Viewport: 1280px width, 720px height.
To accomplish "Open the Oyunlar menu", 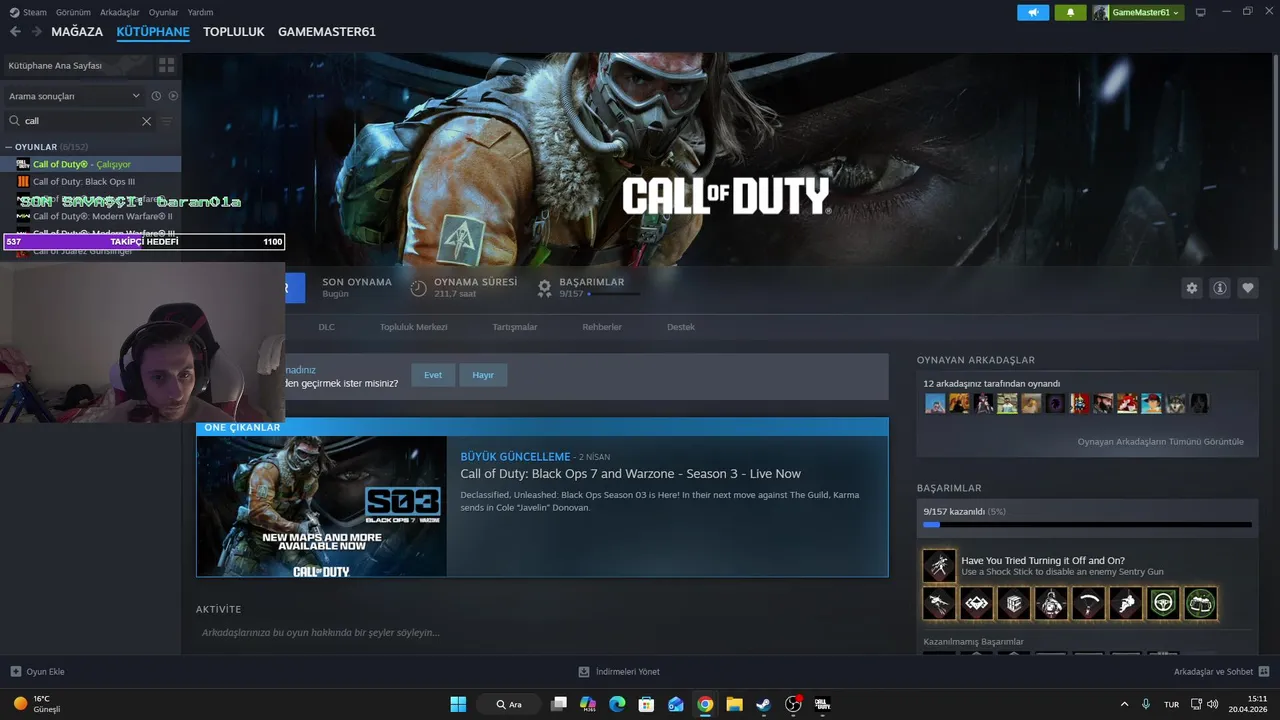I will pos(163,12).
